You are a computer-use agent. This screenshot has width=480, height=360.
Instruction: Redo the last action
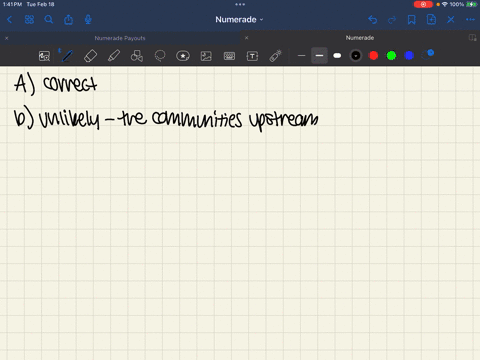click(x=392, y=20)
